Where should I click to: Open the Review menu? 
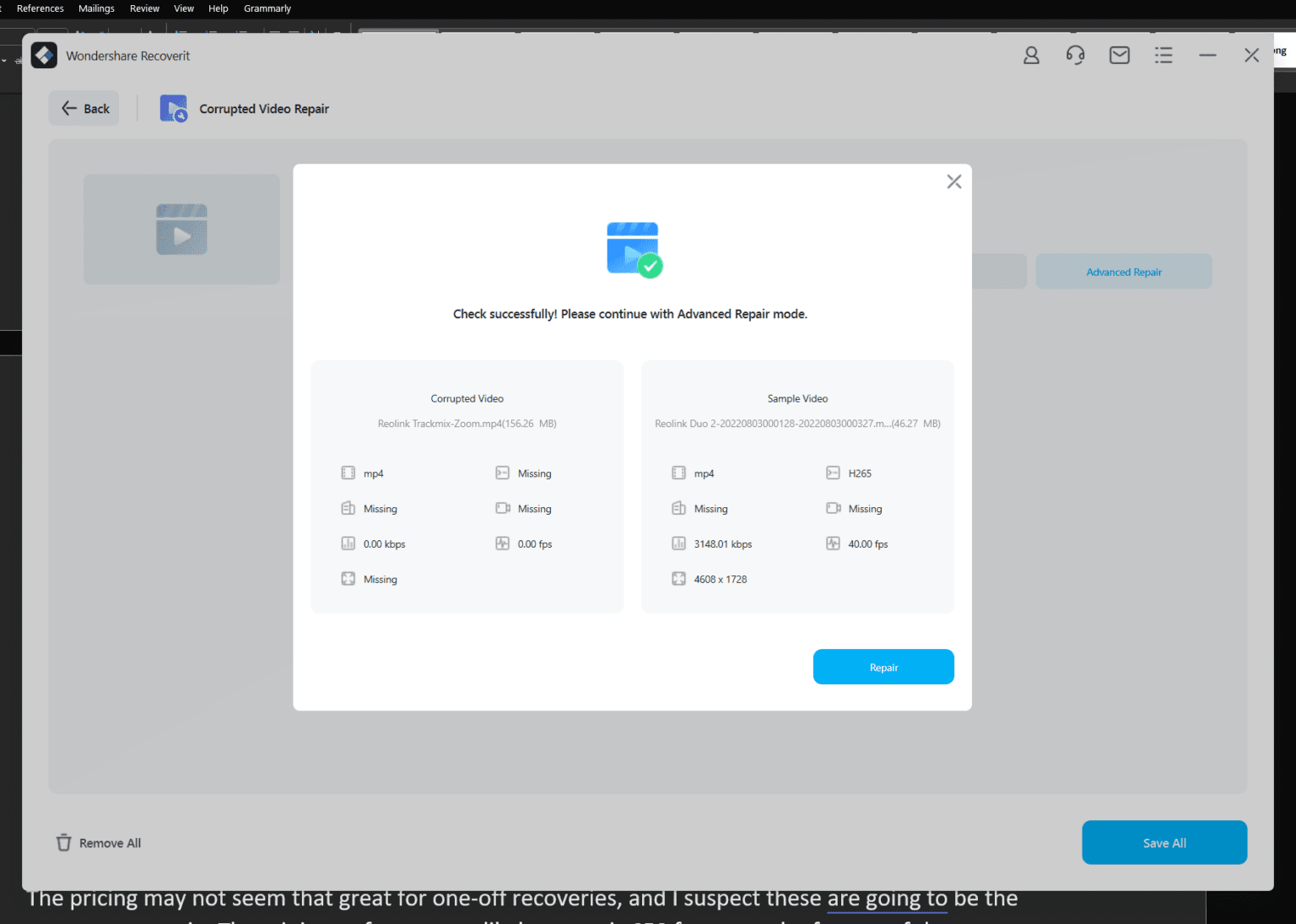144,8
